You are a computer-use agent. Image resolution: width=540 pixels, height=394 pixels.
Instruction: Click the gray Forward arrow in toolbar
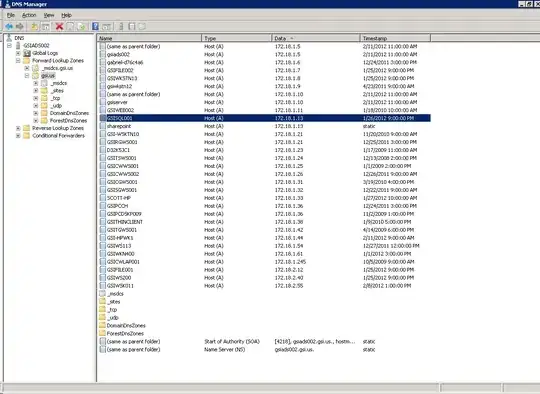coord(20,27)
